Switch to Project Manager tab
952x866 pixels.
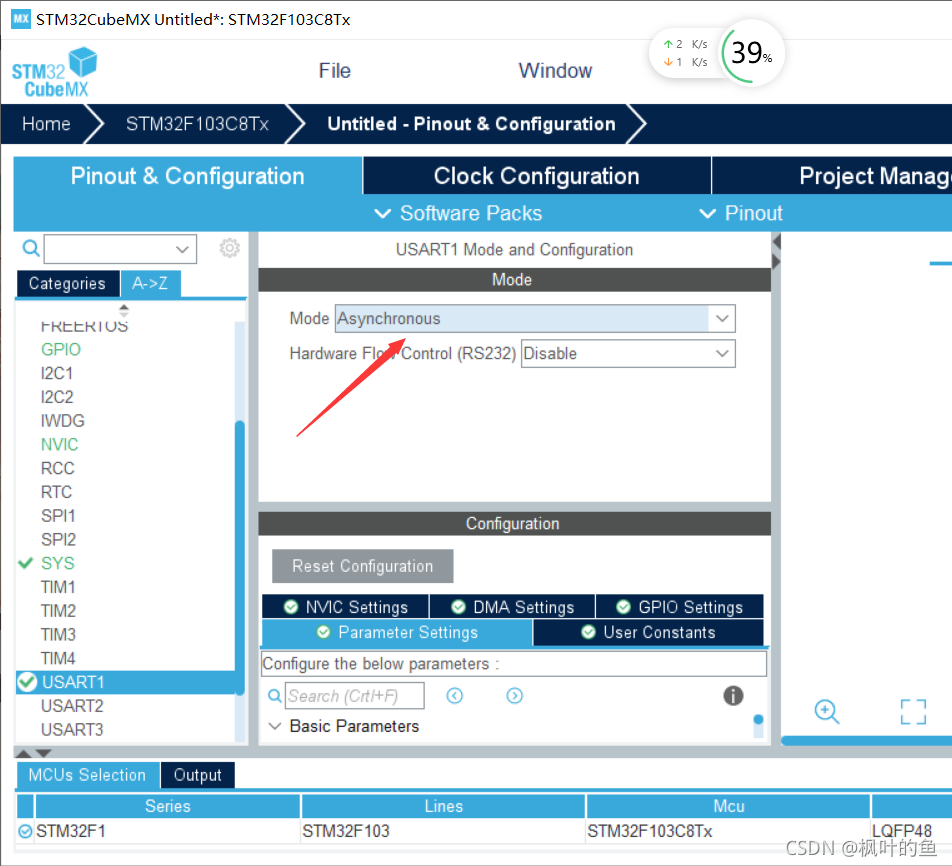pyautogui.click(x=832, y=176)
